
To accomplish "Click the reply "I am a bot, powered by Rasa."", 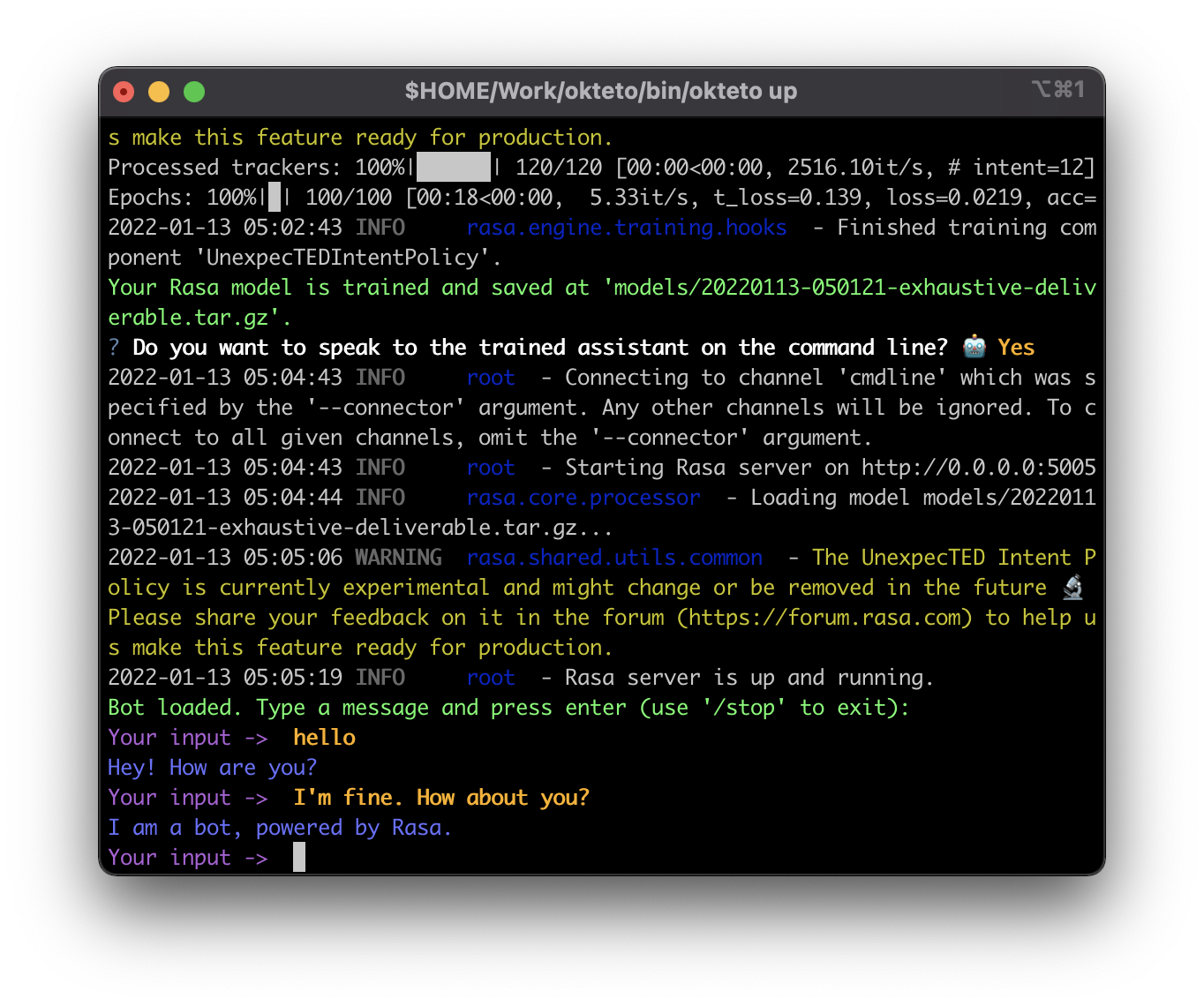I will [x=280, y=828].
